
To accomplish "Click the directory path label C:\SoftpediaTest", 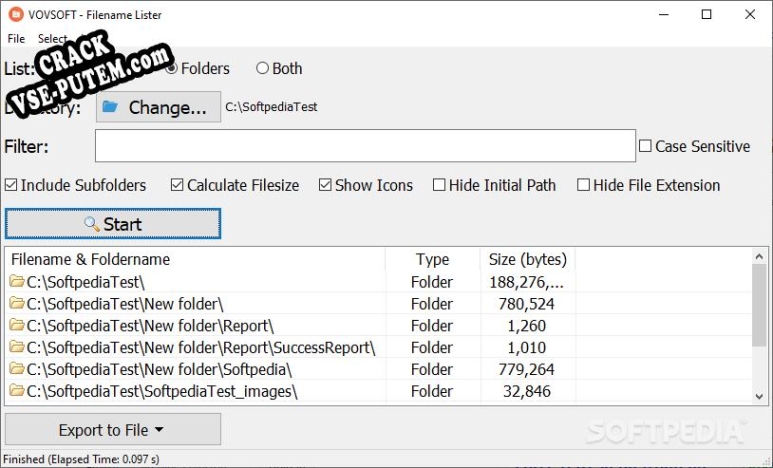I will [271, 107].
